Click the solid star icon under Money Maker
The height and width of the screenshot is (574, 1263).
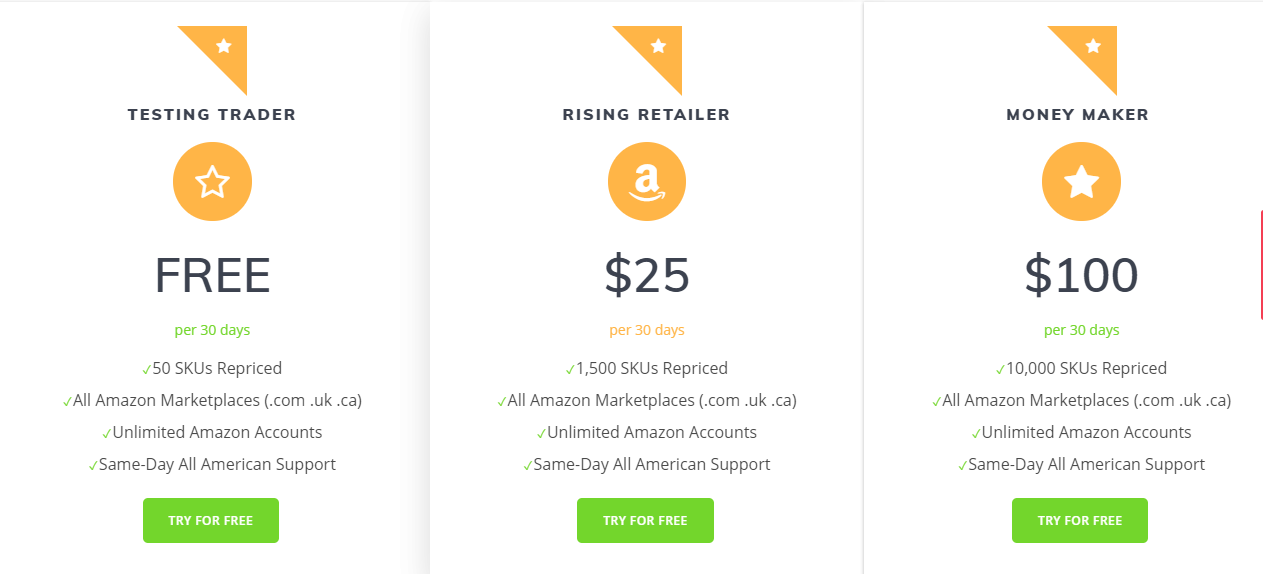pyautogui.click(x=1081, y=182)
